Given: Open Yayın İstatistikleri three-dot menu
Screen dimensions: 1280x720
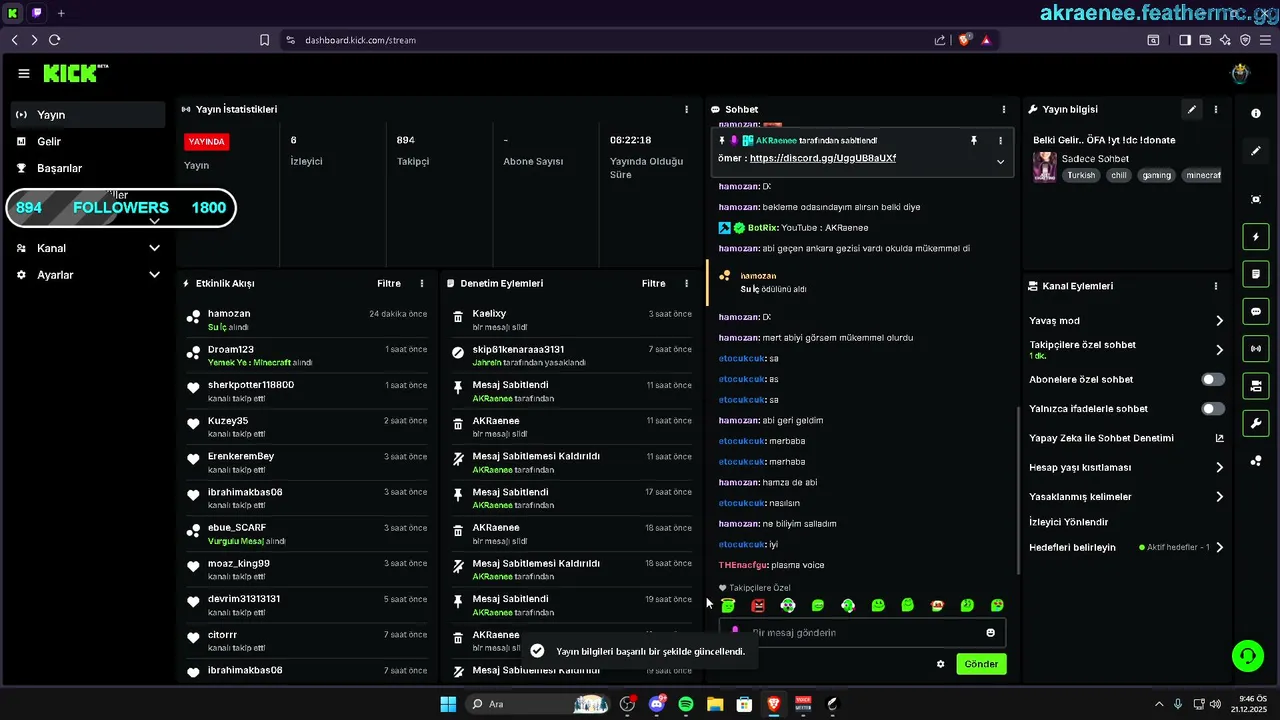Looking at the screenshot, I should tap(686, 109).
